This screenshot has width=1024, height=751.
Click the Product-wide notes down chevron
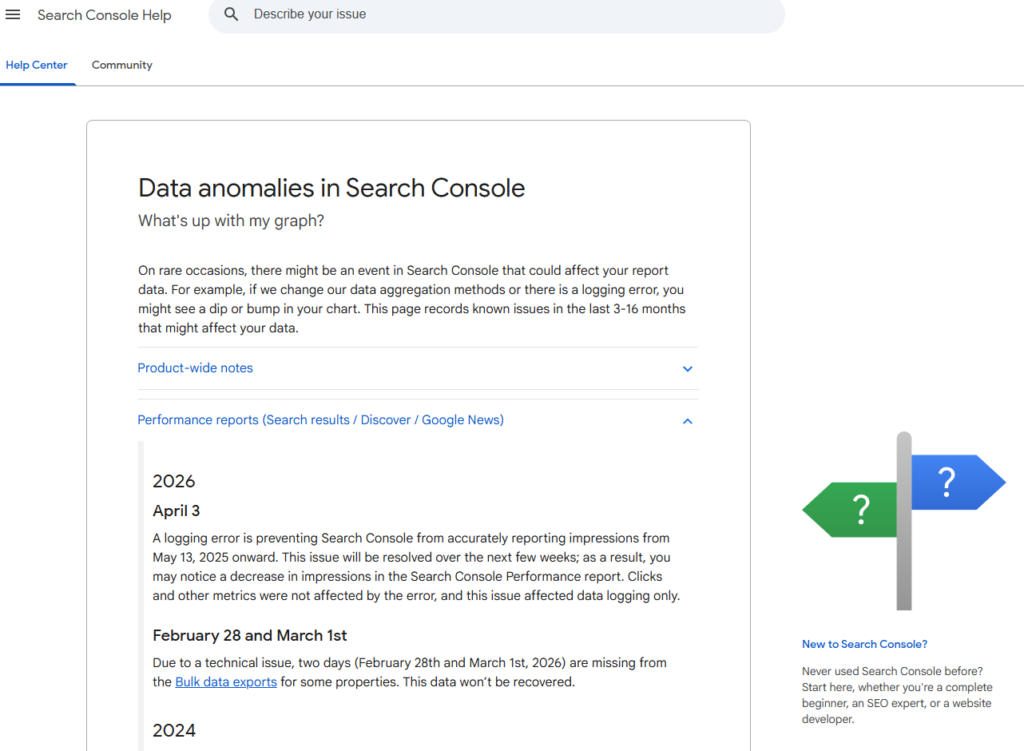687,369
